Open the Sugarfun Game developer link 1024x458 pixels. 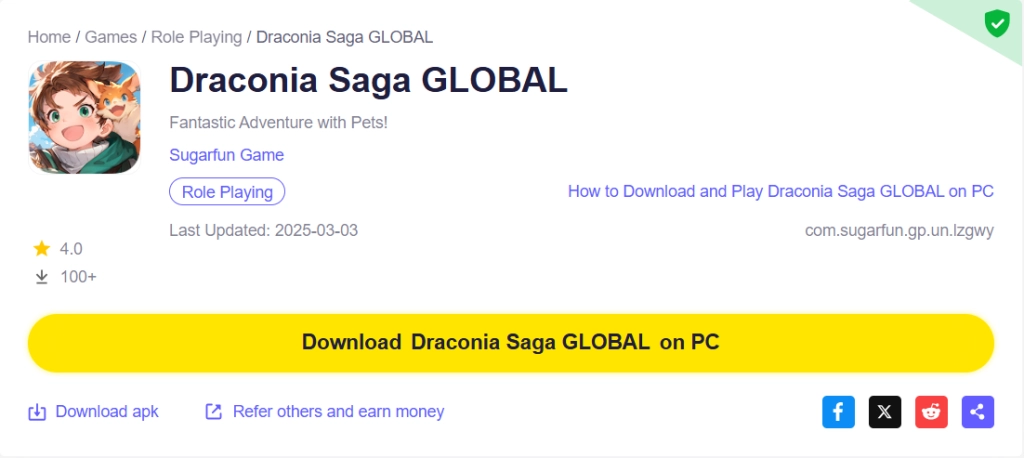tap(227, 155)
